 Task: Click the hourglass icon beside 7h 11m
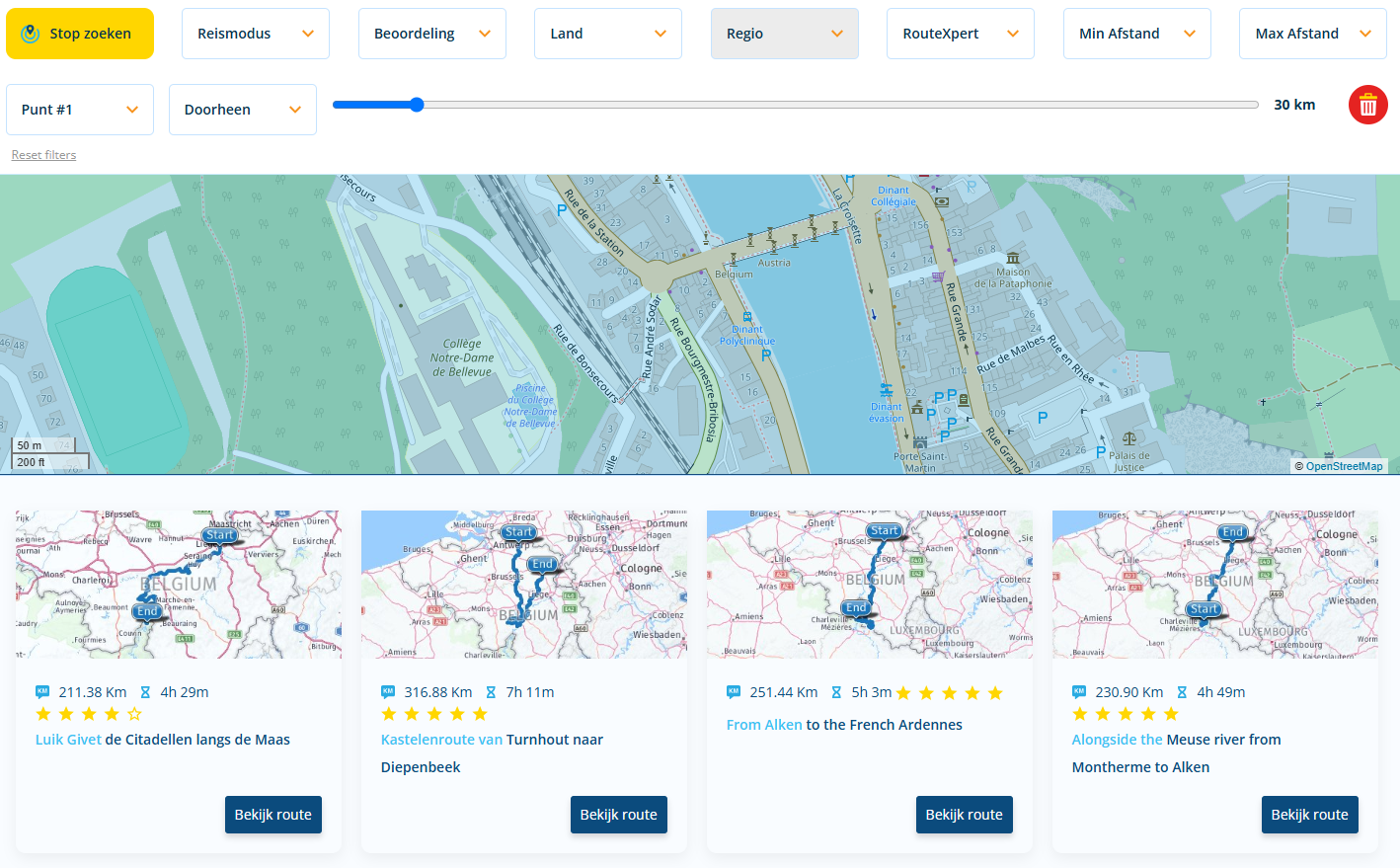tap(491, 692)
